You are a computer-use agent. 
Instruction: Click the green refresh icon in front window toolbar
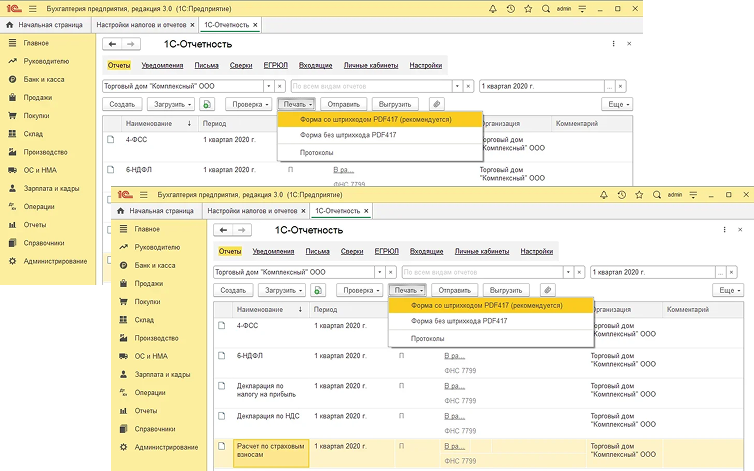point(318,290)
